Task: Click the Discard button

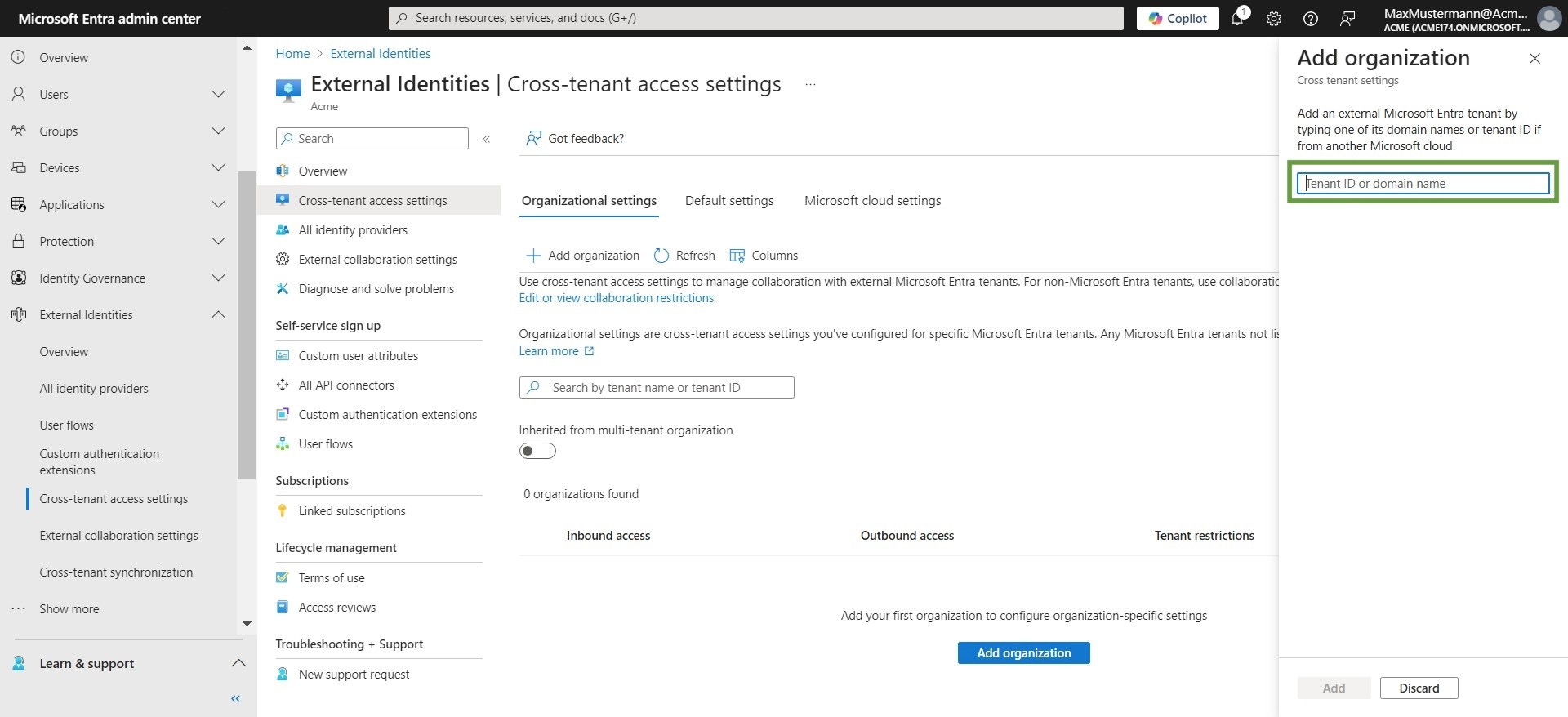Action: point(1419,688)
